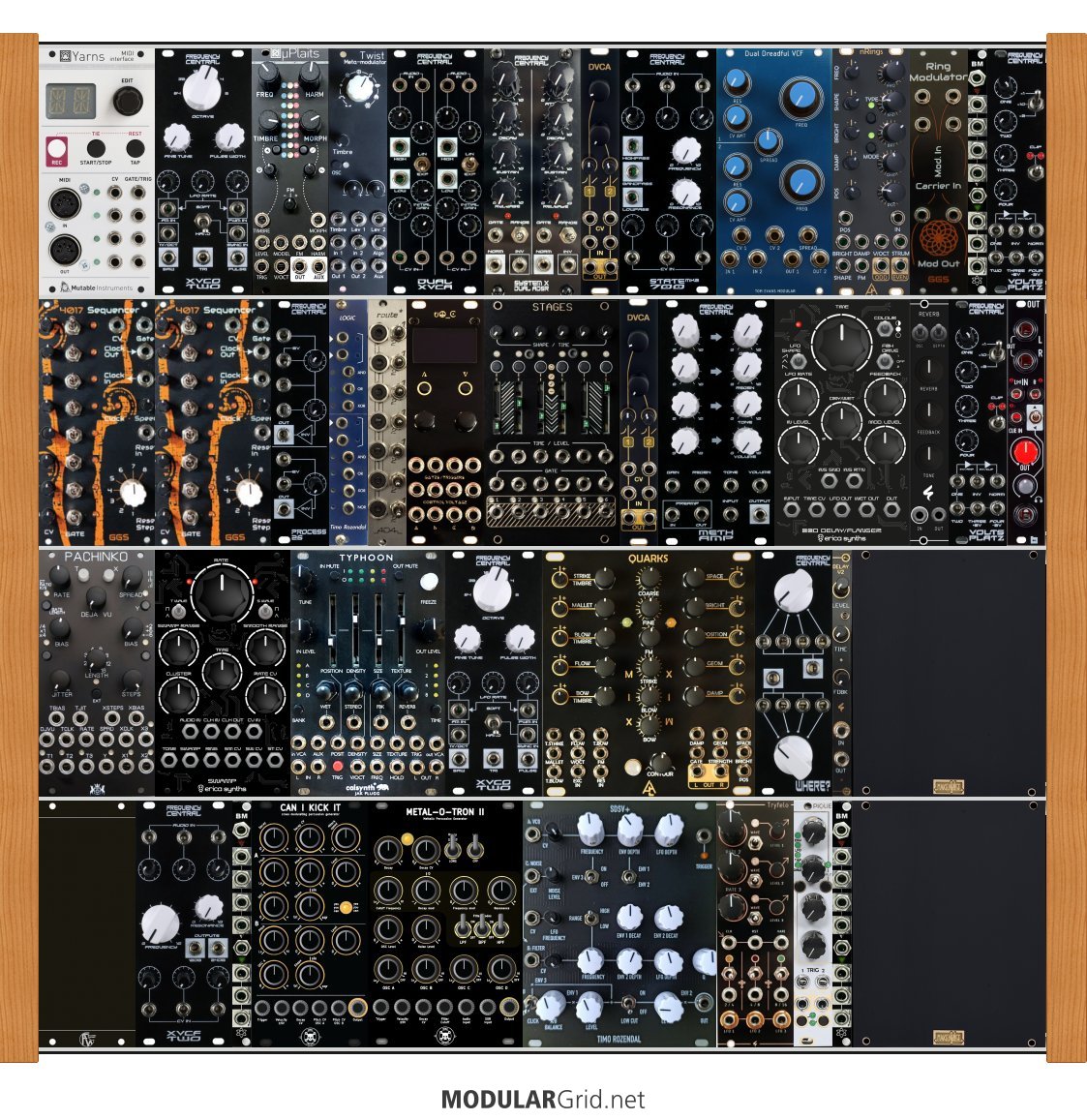The width and height of the screenshot is (1087, 1120).
Task: Open the MODULARGrid.net link
Action: coord(543,1100)
